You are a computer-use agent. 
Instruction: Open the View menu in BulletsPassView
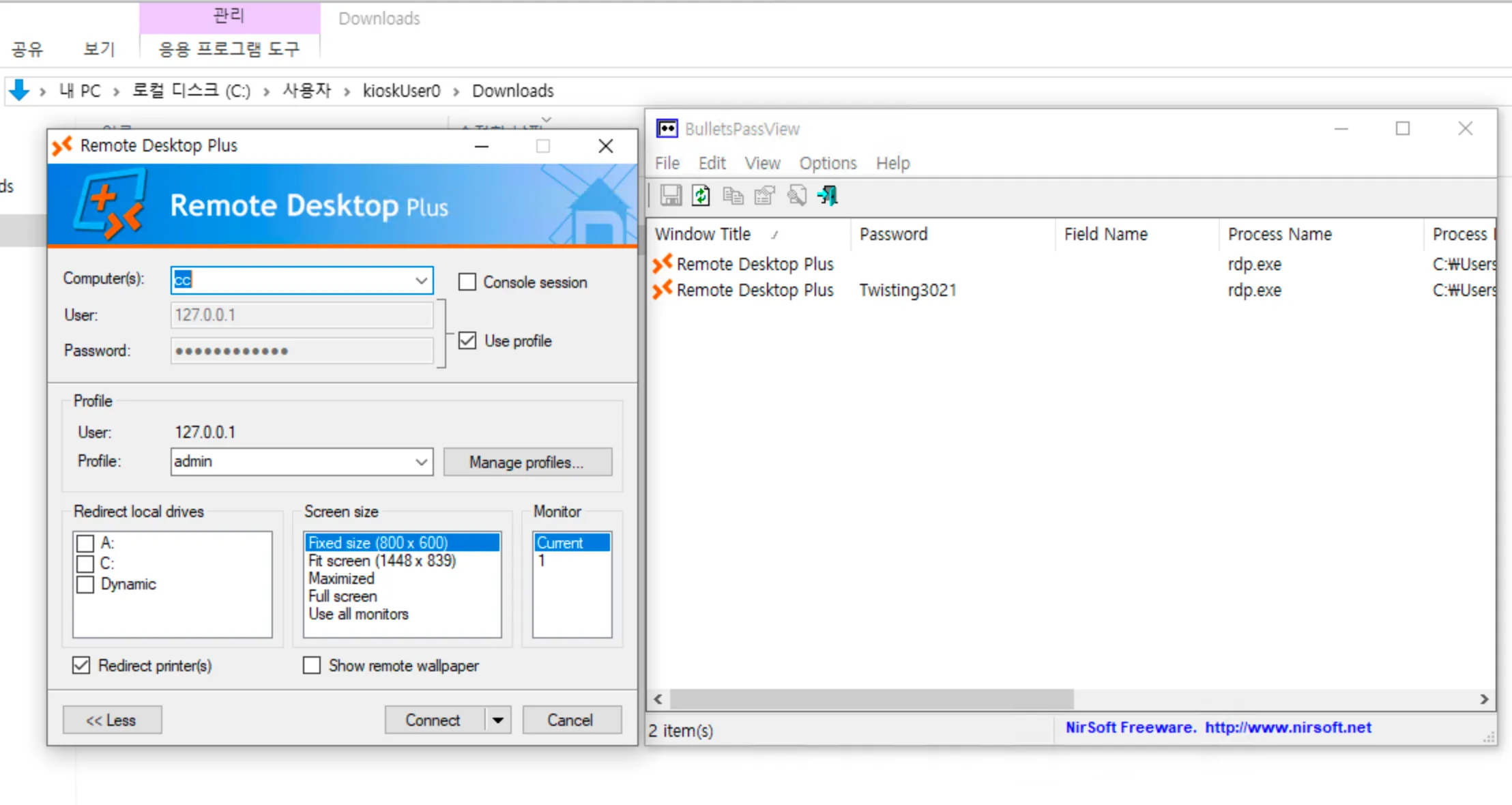762,163
